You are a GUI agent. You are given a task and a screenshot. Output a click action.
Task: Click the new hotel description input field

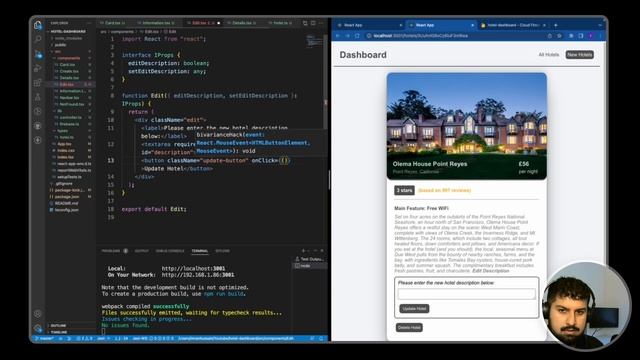click(x=467, y=294)
